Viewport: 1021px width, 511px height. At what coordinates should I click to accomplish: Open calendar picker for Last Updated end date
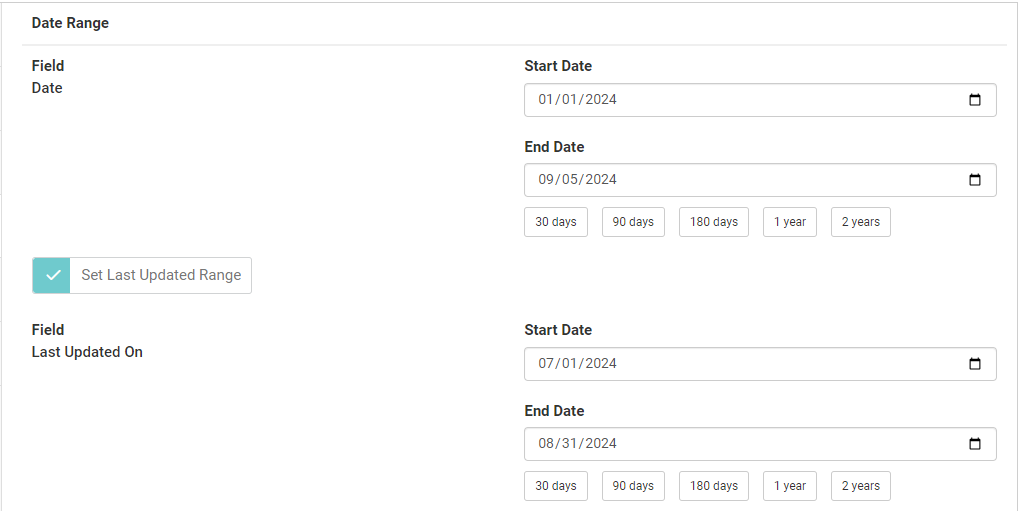point(975,444)
